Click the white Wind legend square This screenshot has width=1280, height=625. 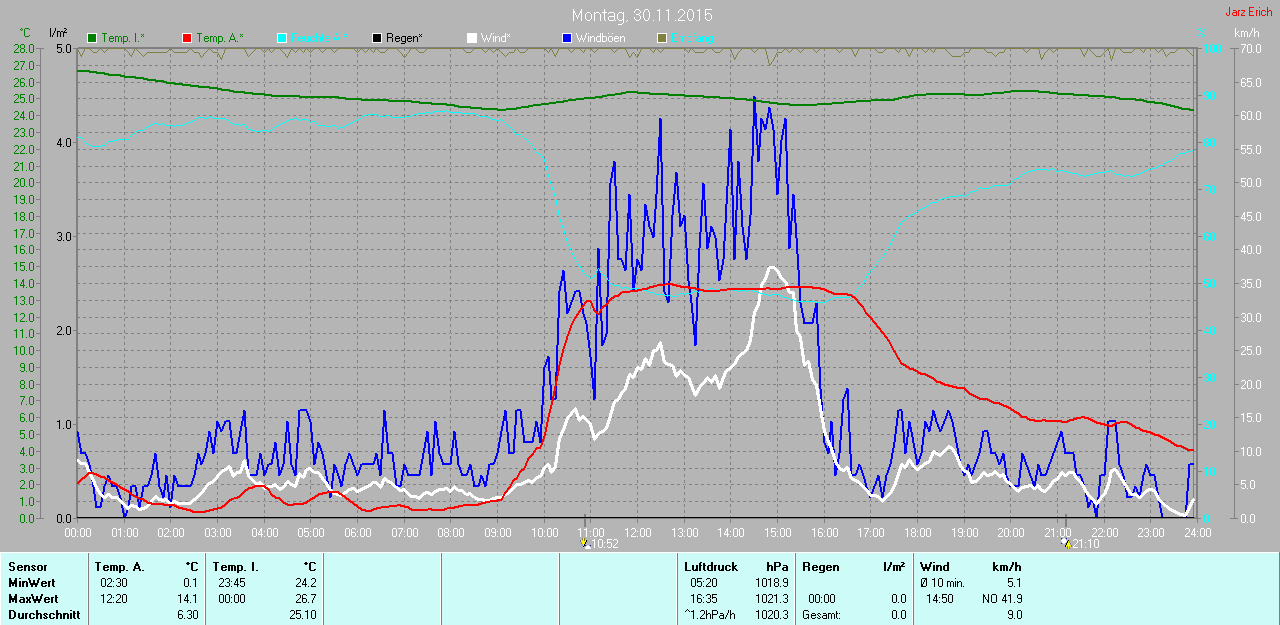click(x=472, y=38)
